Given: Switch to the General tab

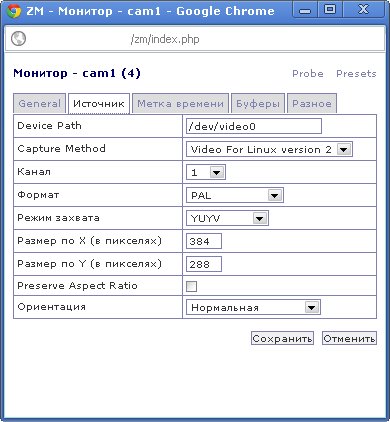Looking at the screenshot, I should coord(40,104).
